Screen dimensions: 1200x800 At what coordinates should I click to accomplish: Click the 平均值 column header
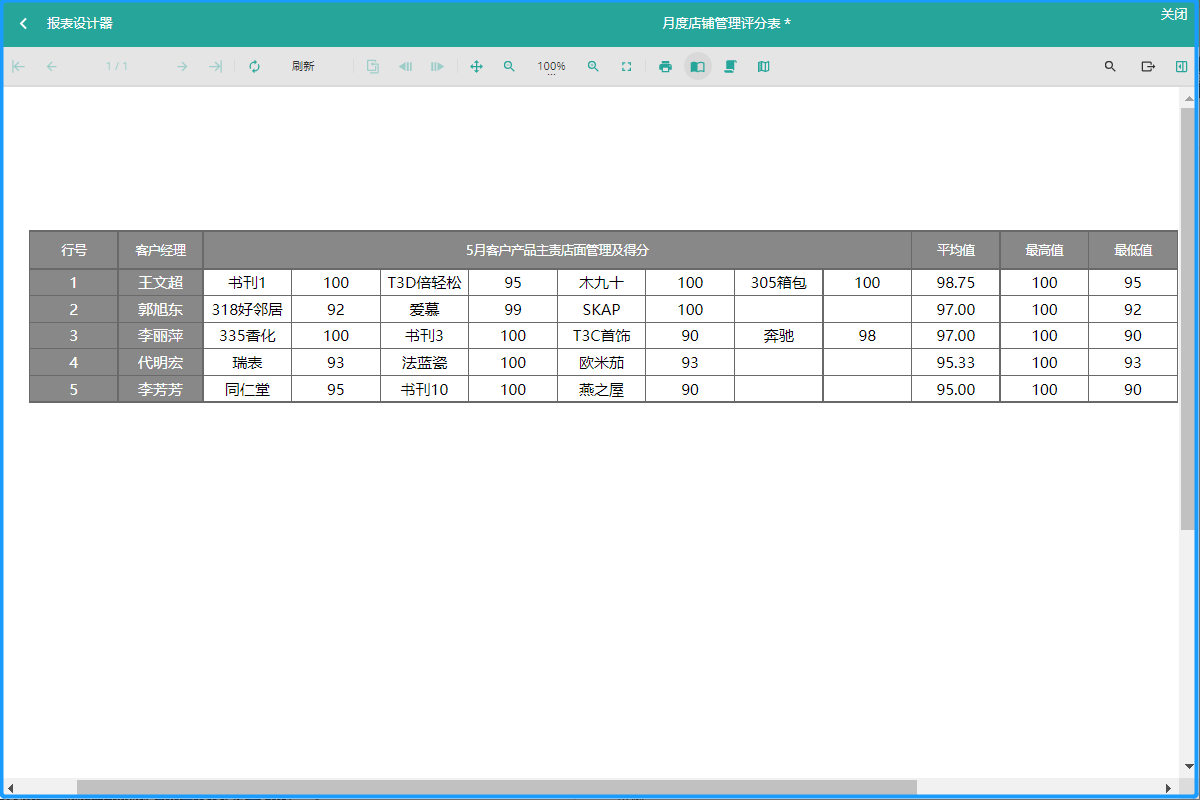click(955, 250)
